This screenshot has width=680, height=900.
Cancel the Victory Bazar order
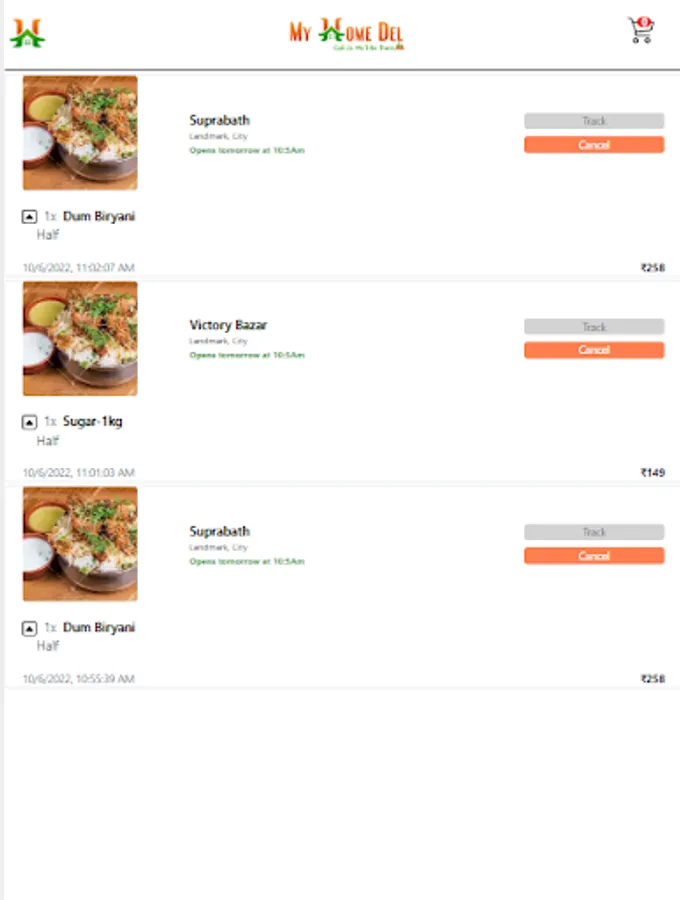[594, 350]
